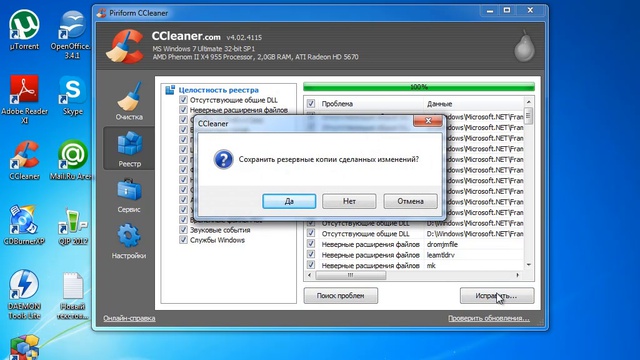Select the leamtldrv data cell

[440, 255]
